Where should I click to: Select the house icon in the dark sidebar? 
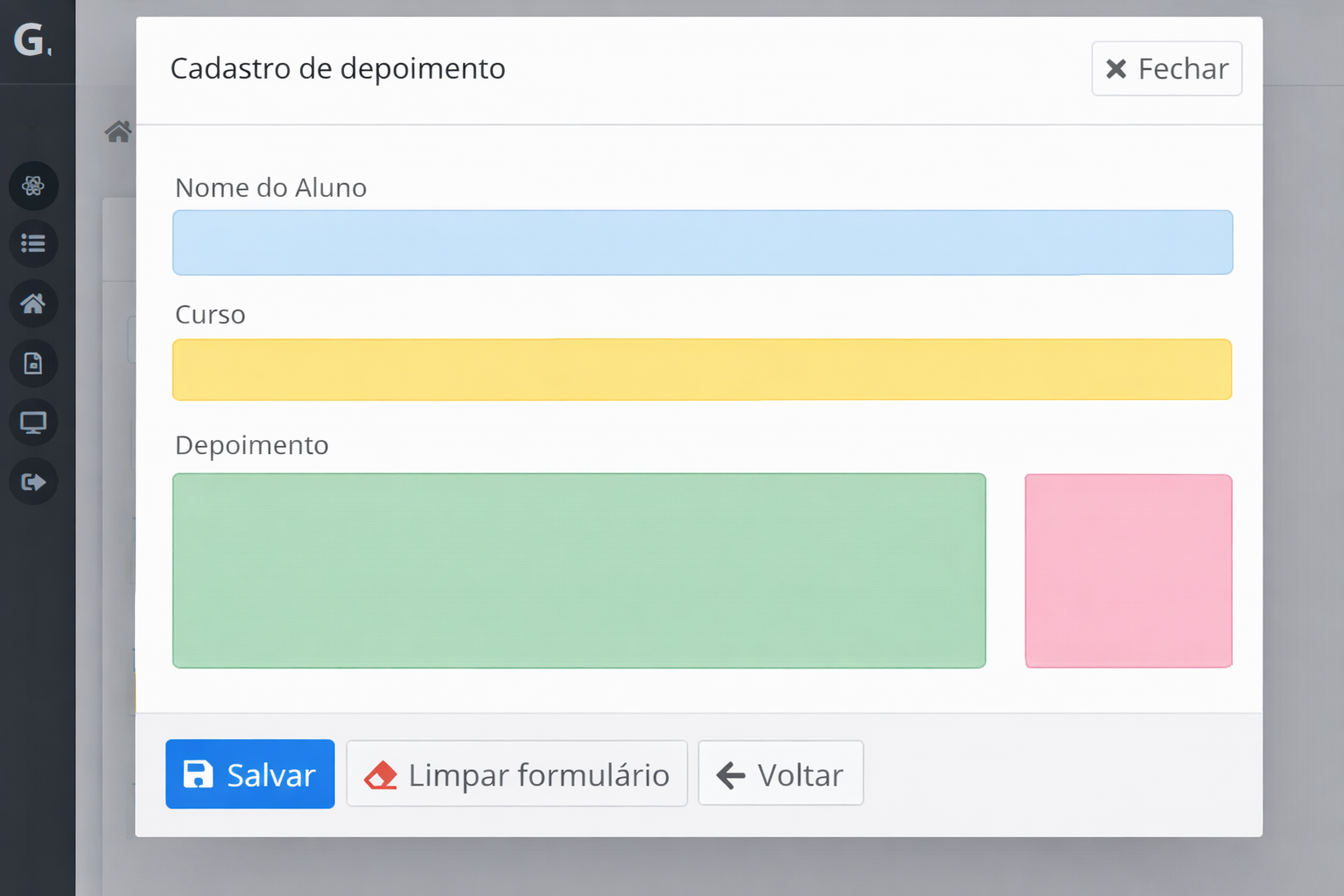(x=33, y=304)
